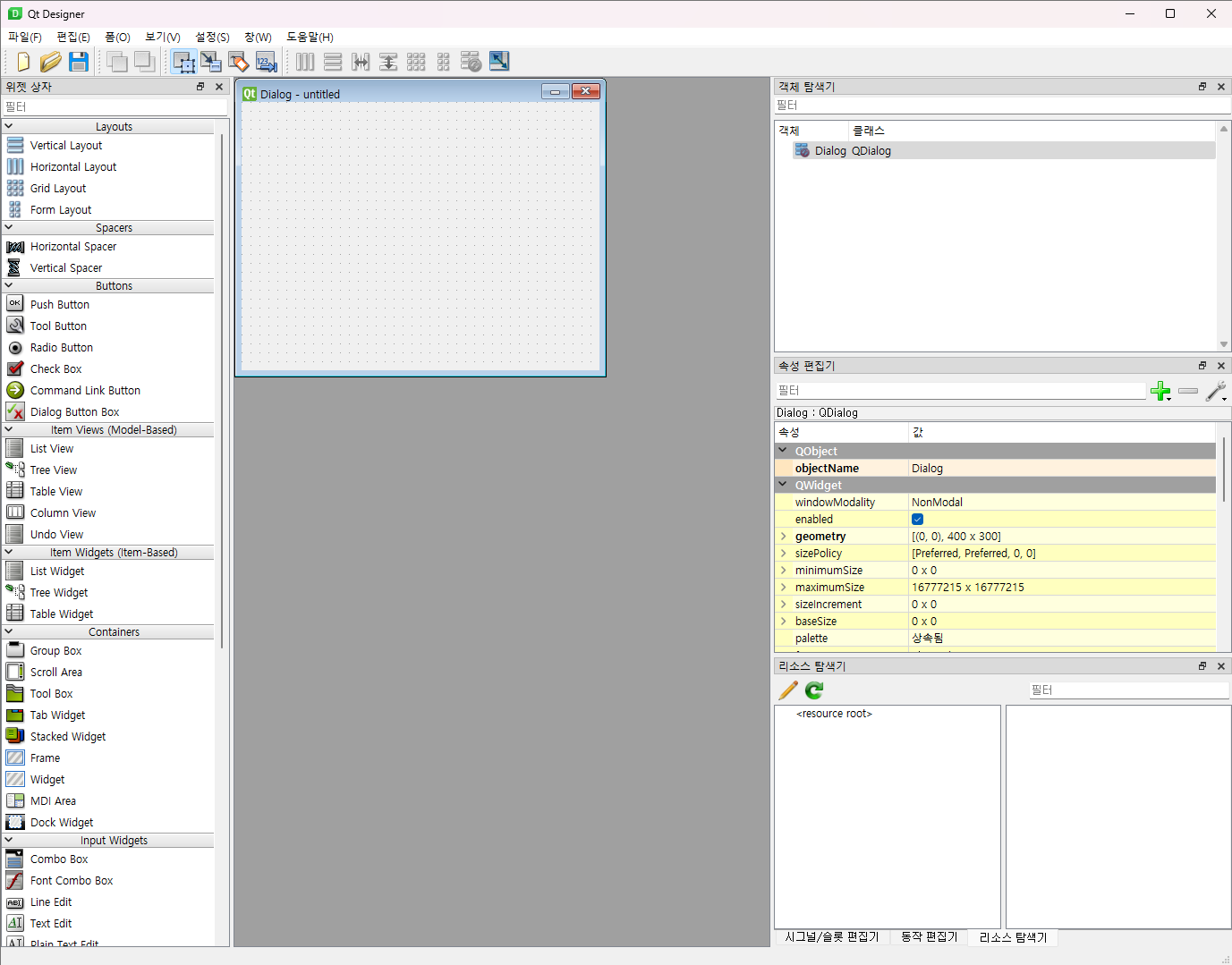Click Lay Out Horizontally in Splitter icon
The image size is (1232, 965).
tap(361, 62)
